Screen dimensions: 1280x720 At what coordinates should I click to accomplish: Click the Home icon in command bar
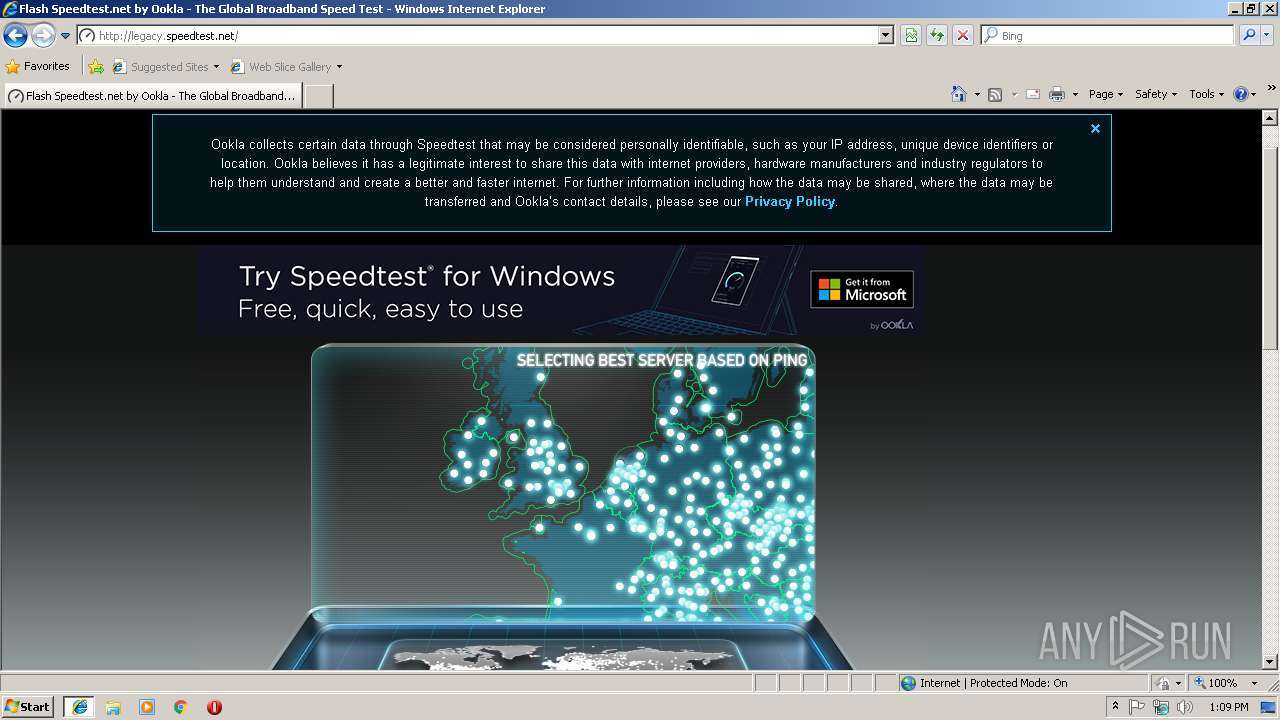pyautogui.click(x=959, y=94)
